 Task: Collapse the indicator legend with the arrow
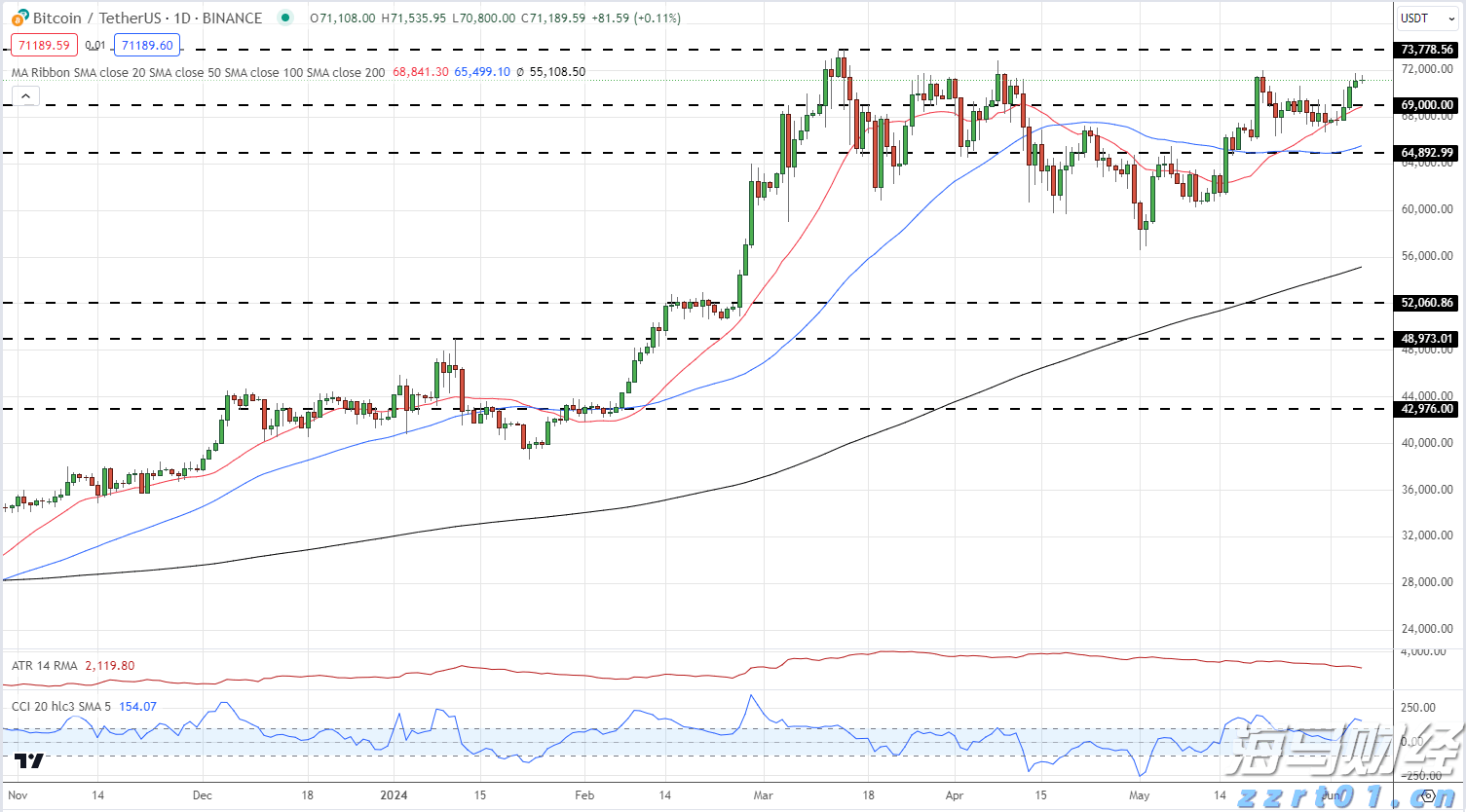coord(25,95)
